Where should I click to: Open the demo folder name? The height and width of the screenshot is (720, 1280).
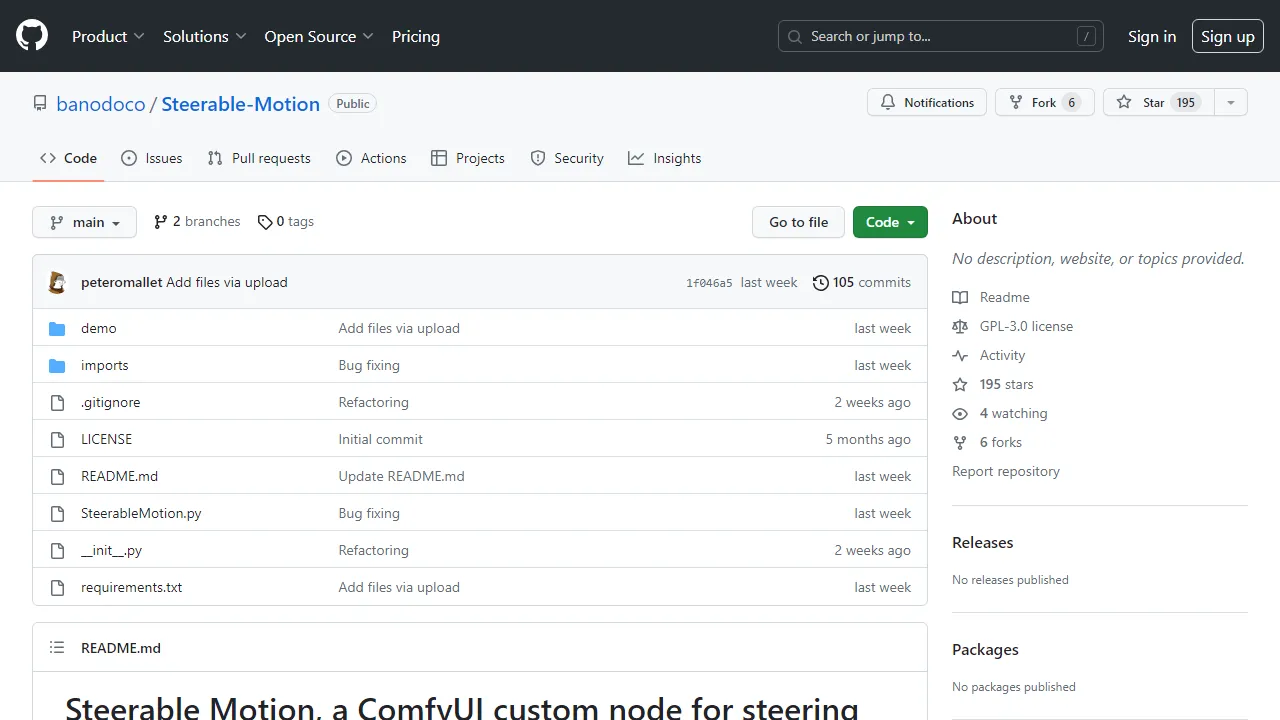click(99, 328)
